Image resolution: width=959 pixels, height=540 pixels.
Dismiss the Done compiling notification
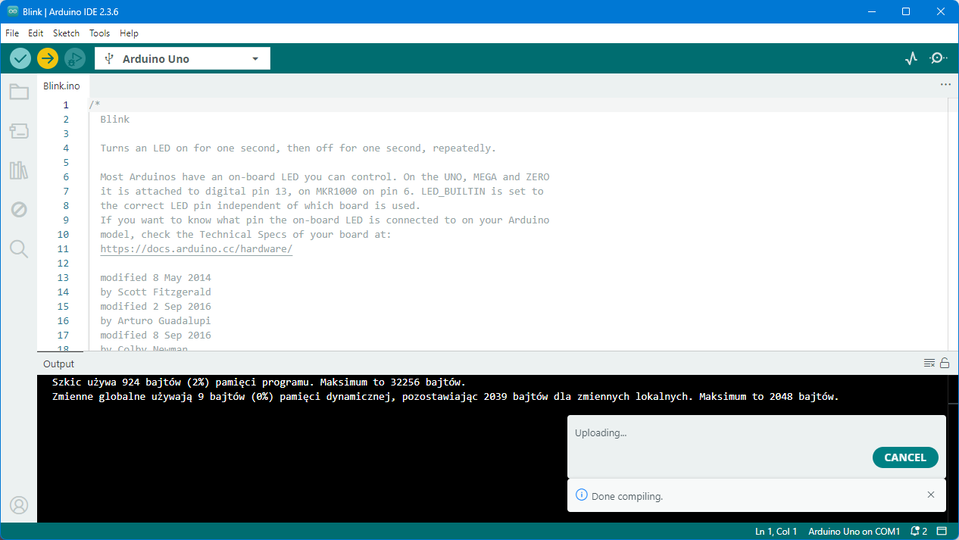[931, 495]
